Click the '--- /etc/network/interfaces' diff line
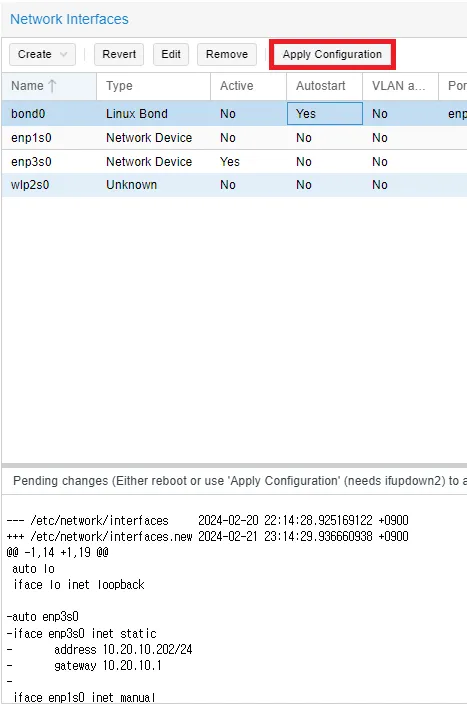The height and width of the screenshot is (704, 467). pos(207,520)
